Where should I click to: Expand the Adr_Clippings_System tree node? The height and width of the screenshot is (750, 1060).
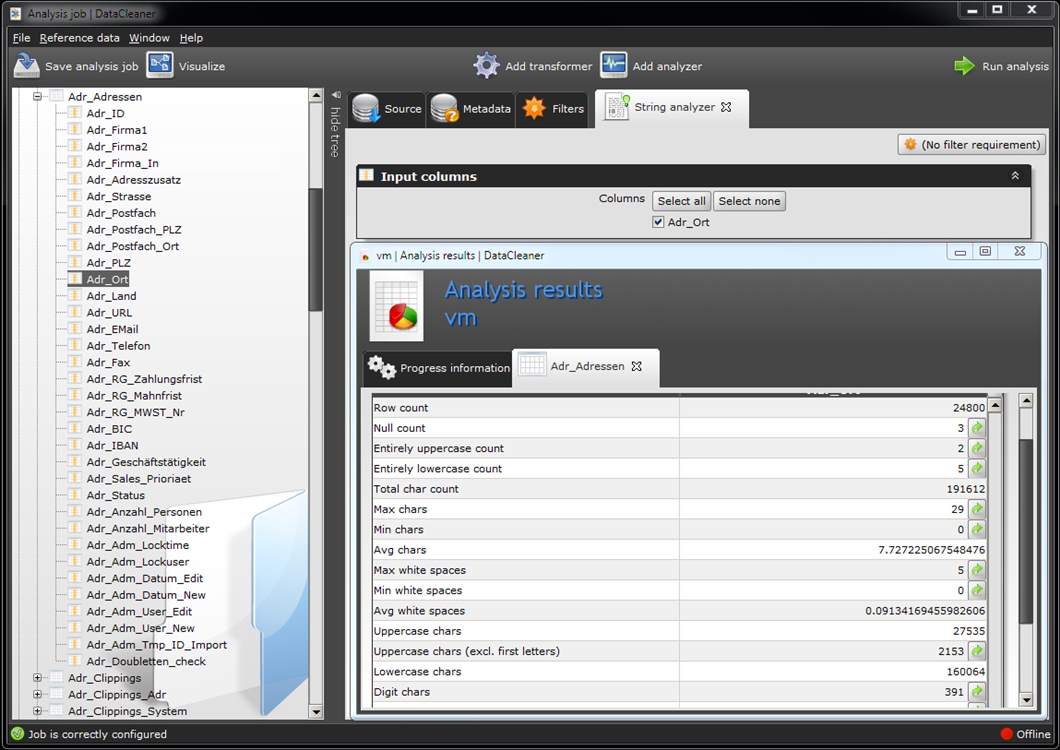click(x=37, y=711)
